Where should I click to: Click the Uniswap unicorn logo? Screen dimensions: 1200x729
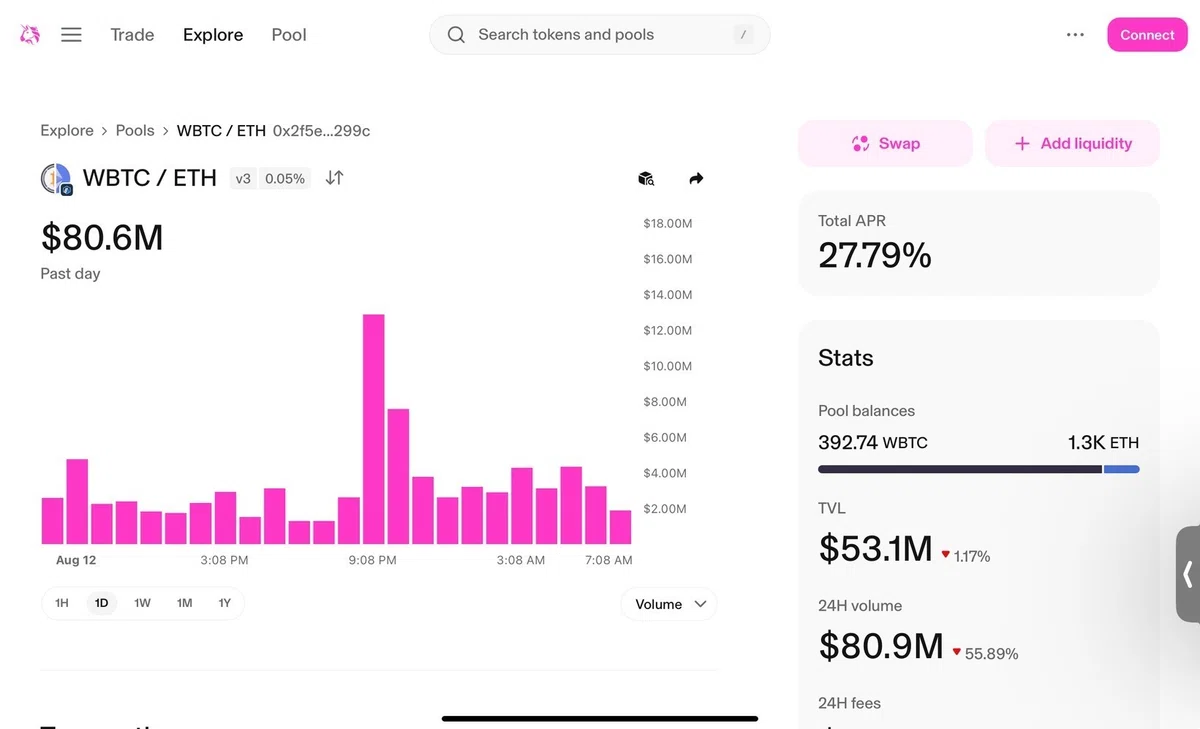(x=30, y=35)
